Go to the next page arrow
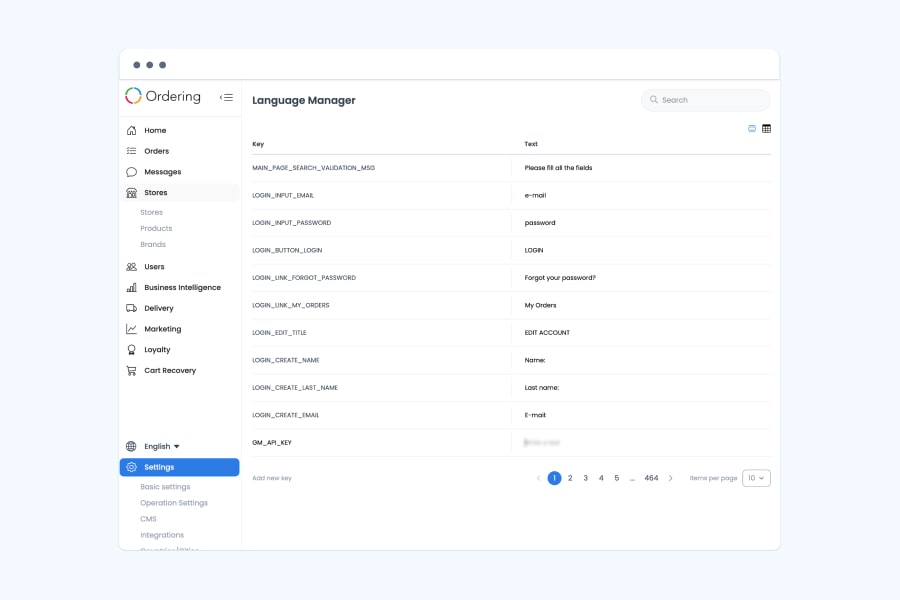The height and width of the screenshot is (600, 900). [670, 478]
